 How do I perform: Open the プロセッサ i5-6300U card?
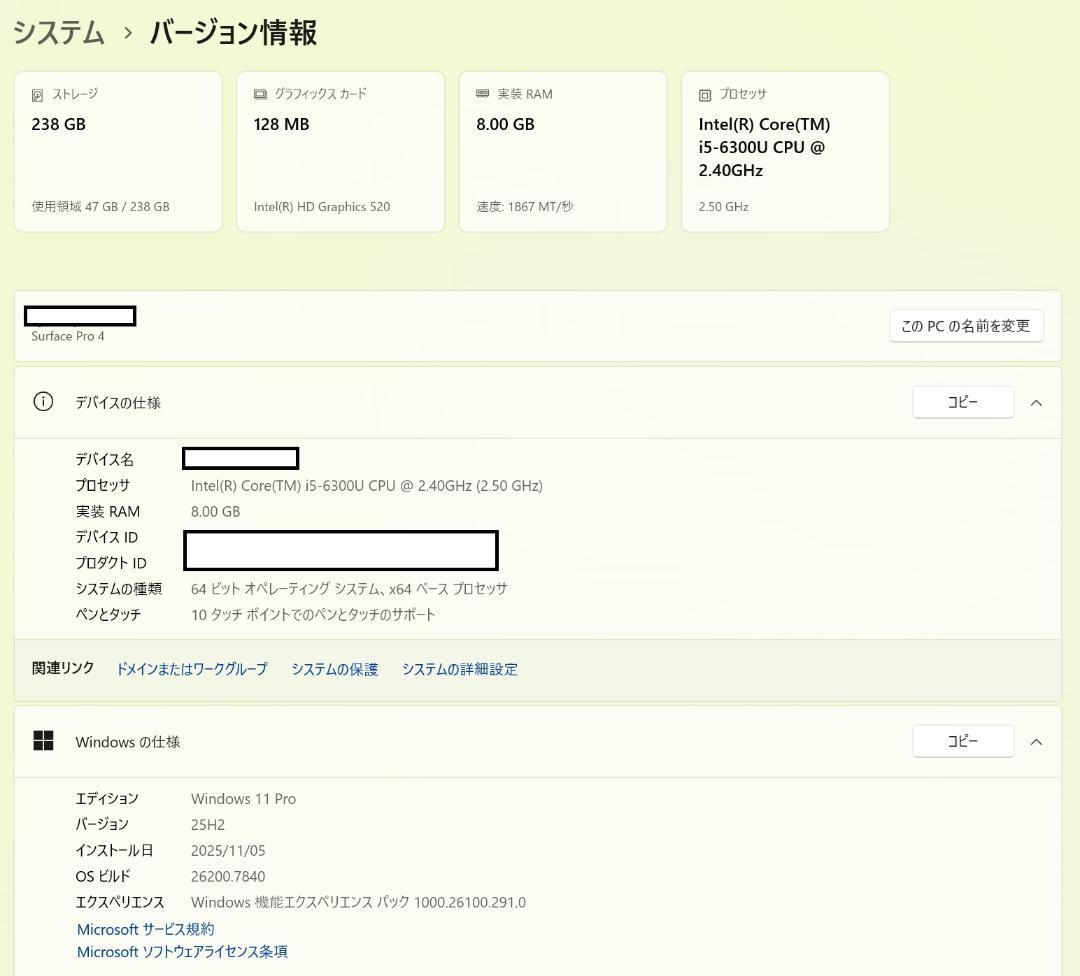[x=785, y=152]
